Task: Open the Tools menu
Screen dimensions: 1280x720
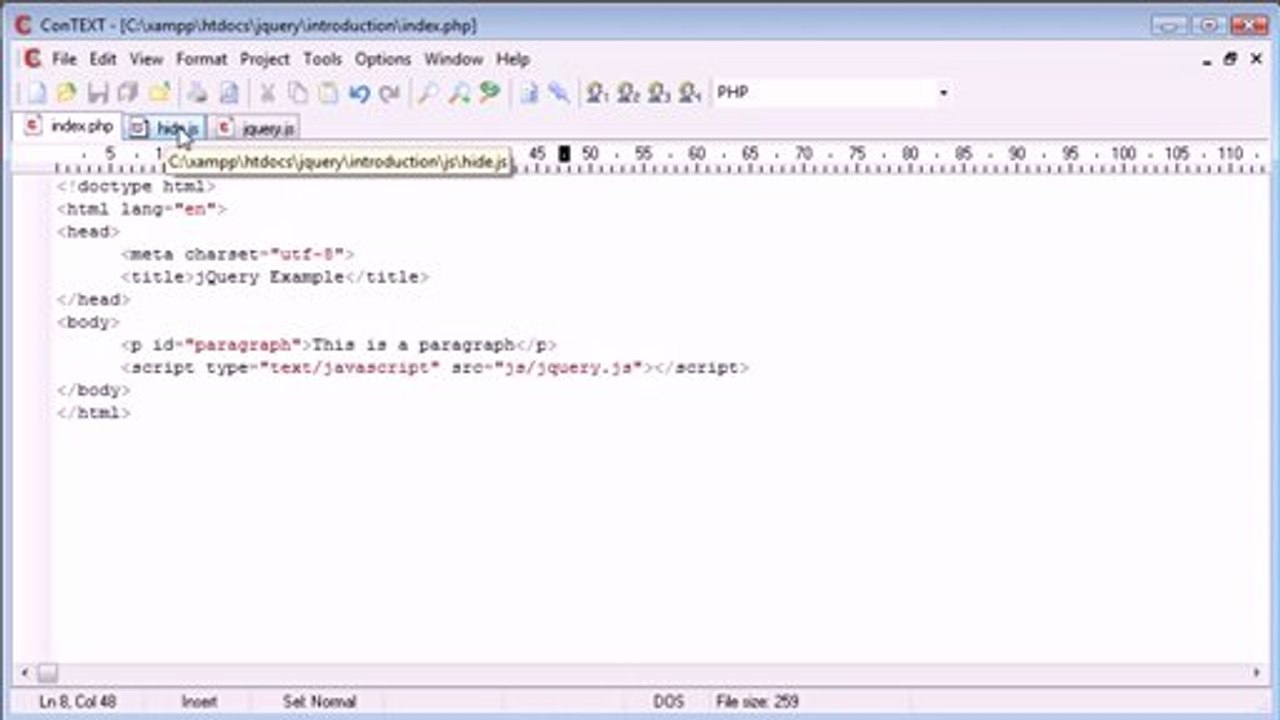Action: coord(322,59)
